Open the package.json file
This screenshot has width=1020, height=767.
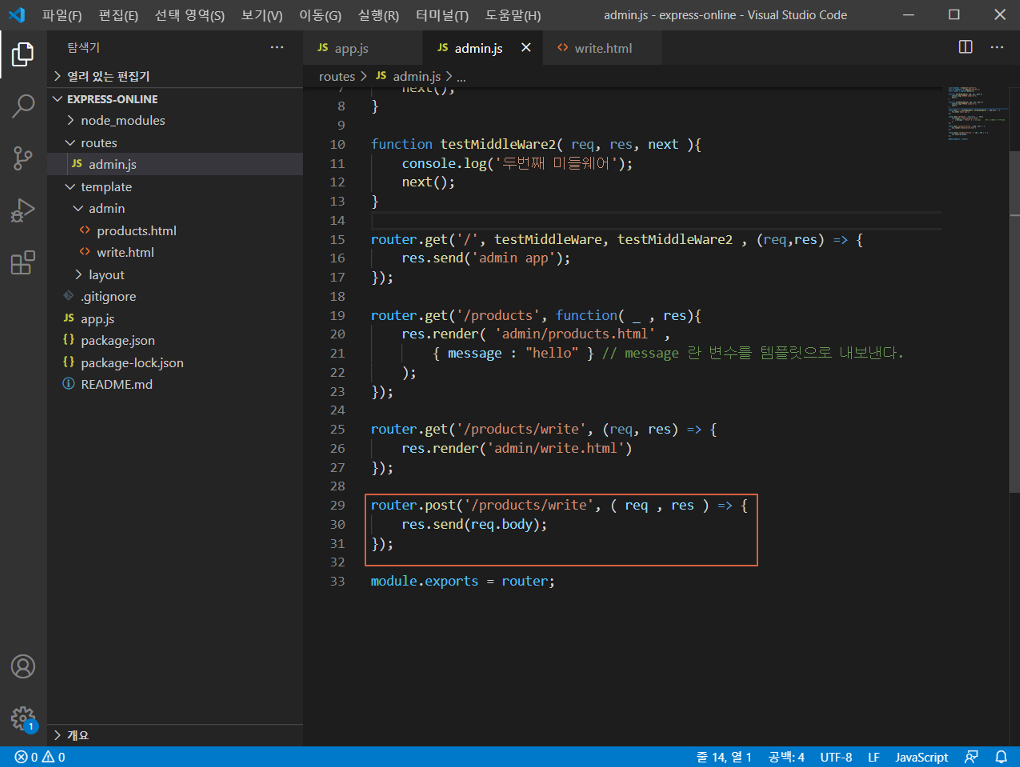click(176, 340)
